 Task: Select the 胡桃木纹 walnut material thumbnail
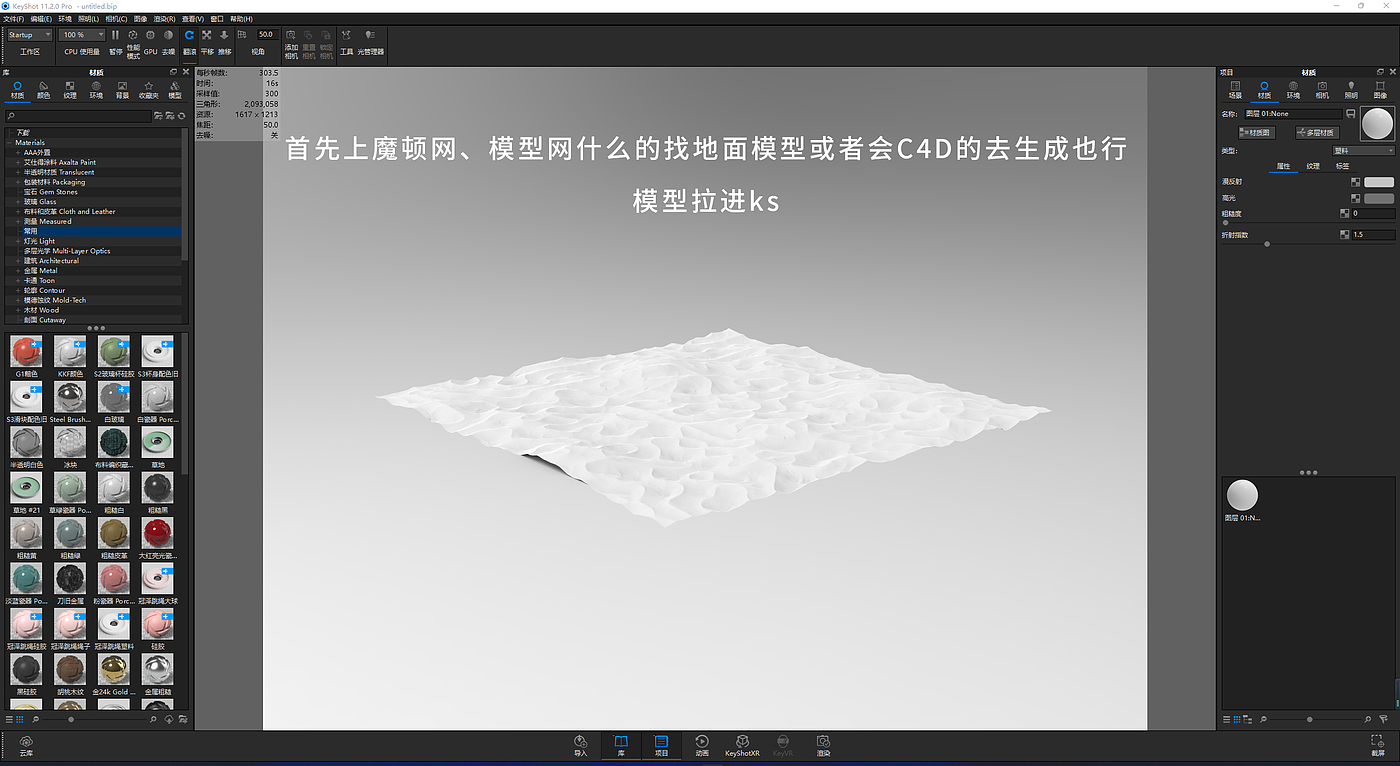click(x=70, y=671)
